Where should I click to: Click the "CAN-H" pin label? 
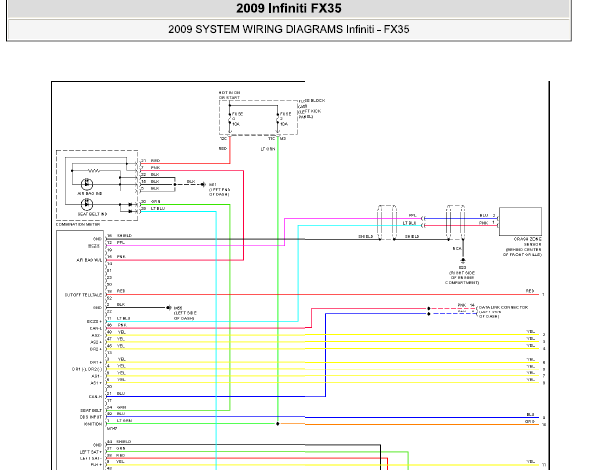[95, 397]
